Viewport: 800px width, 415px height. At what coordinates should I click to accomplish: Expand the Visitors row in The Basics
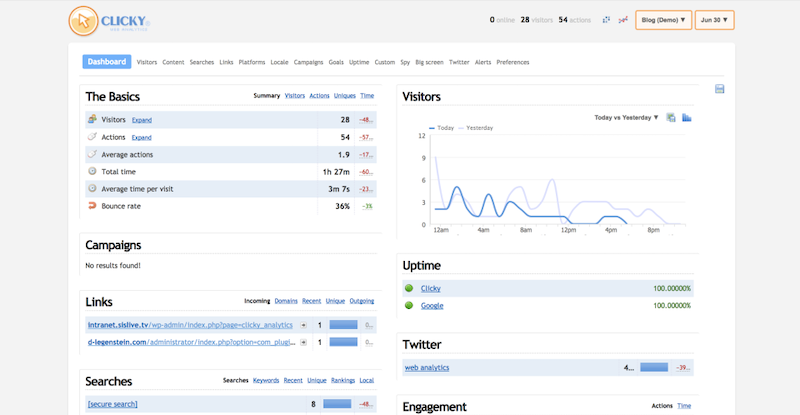coord(142,120)
